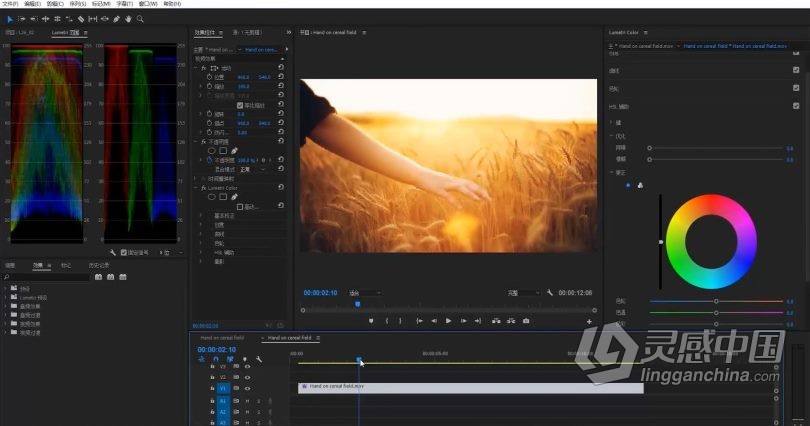Open the Sequence menu
The height and width of the screenshot is (426, 810).
(x=78, y=4)
